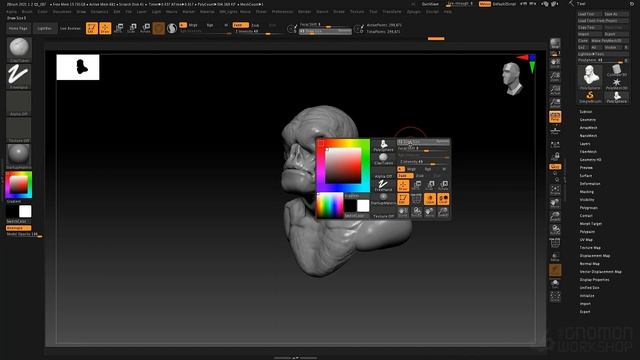Open the StartupMaterial sphere on the left shelf
The width and height of the screenshot is (640, 360).
click(19, 156)
